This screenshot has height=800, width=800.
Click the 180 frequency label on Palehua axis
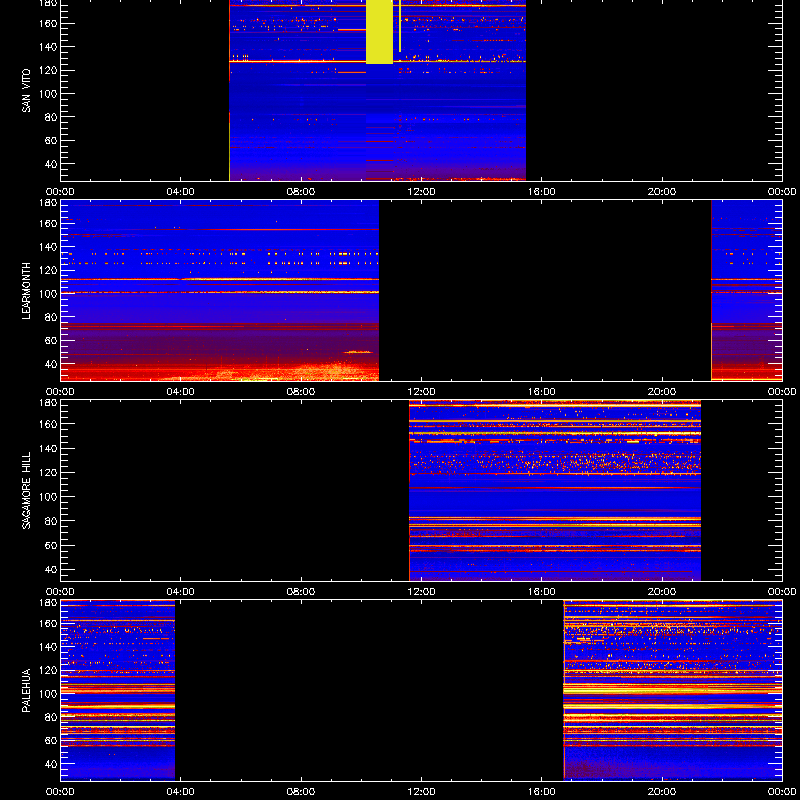tap(49, 603)
